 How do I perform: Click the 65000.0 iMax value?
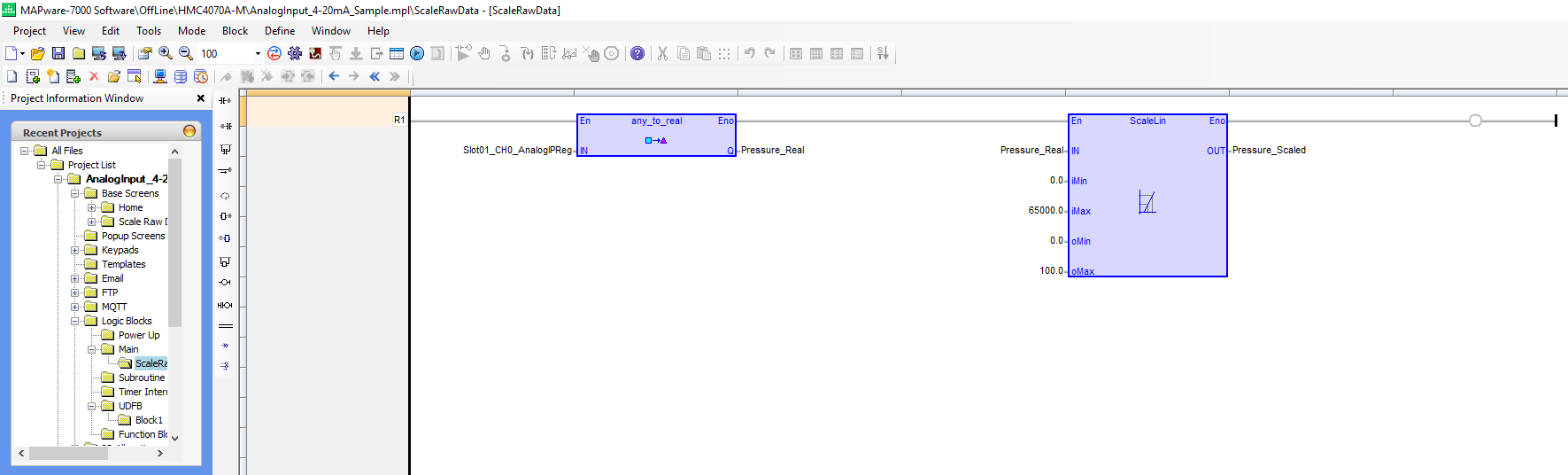point(1046,210)
